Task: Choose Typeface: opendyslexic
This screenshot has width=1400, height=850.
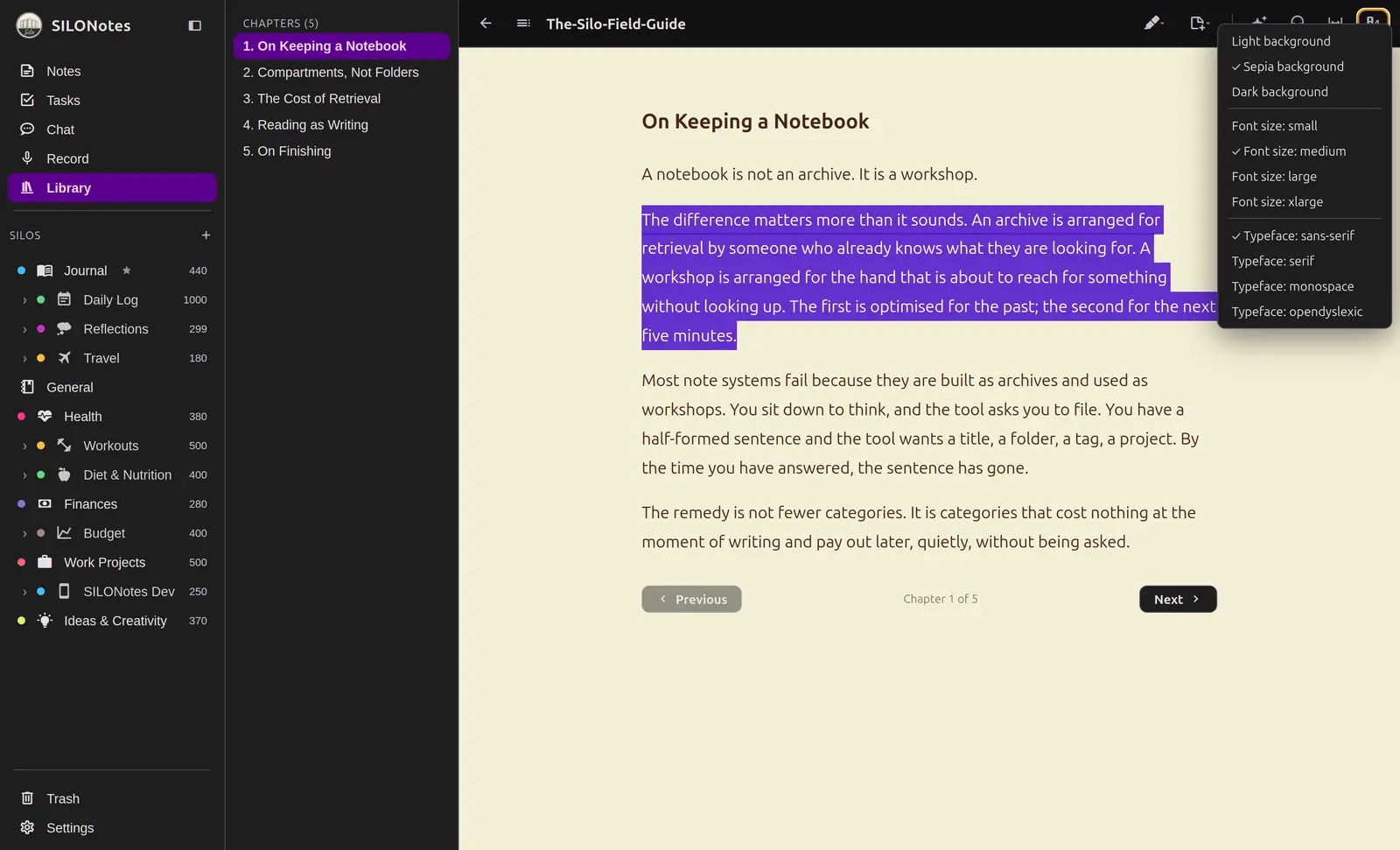Action: 1304,312
